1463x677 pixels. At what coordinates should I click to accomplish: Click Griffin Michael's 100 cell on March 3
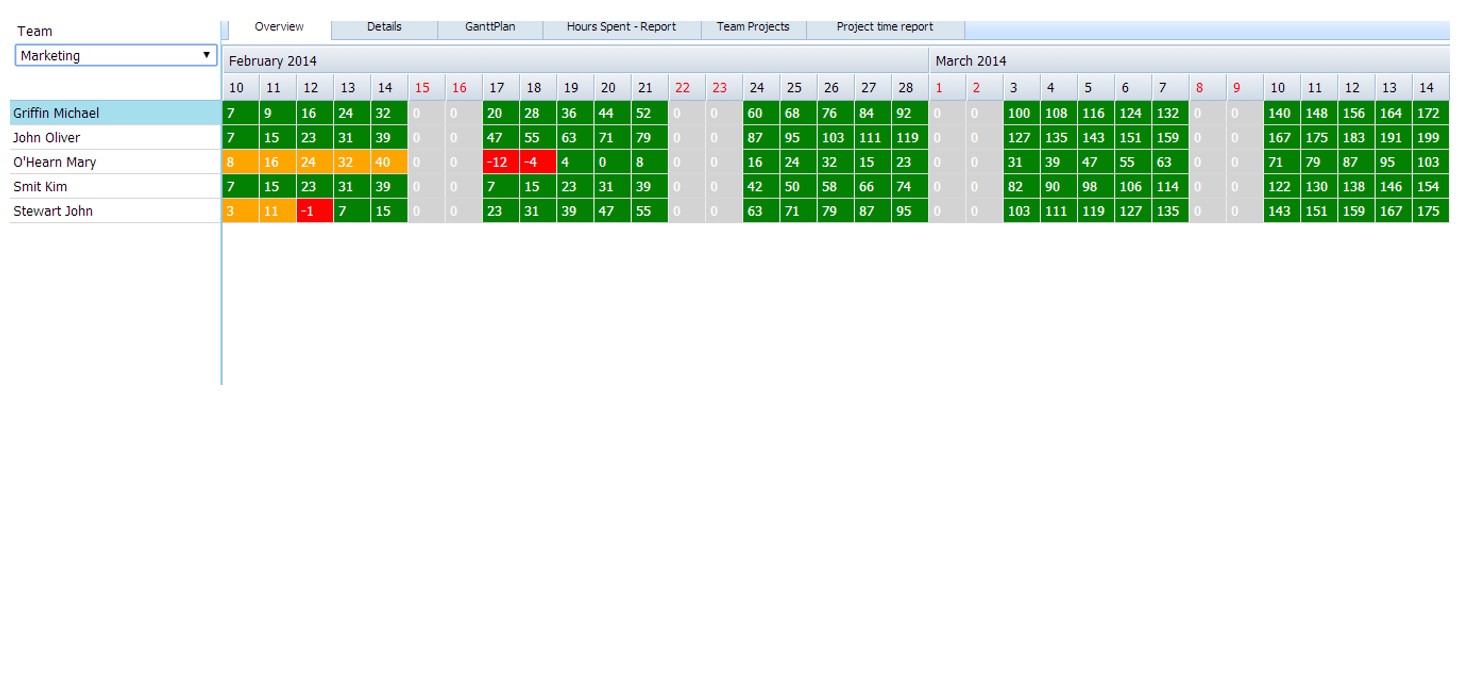click(1022, 113)
